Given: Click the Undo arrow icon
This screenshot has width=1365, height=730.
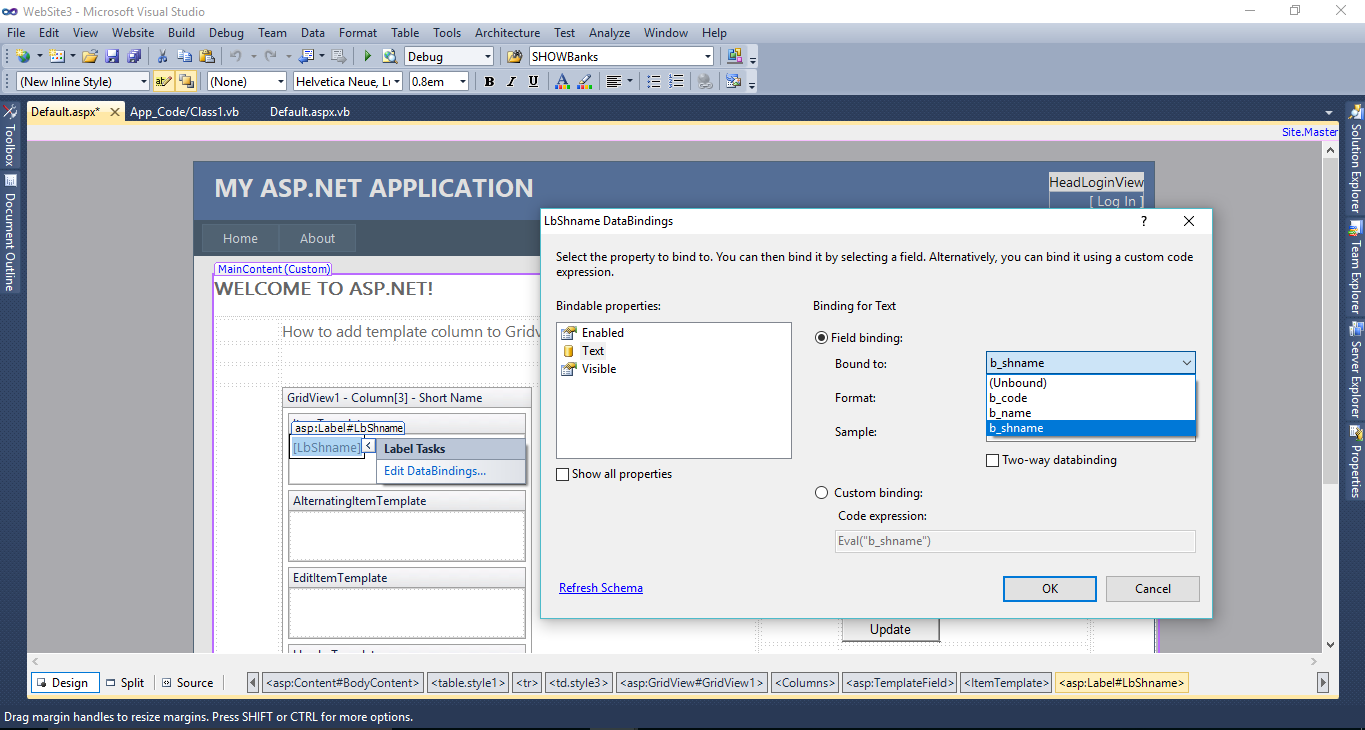Looking at the screenshot, I should point(236,57).
